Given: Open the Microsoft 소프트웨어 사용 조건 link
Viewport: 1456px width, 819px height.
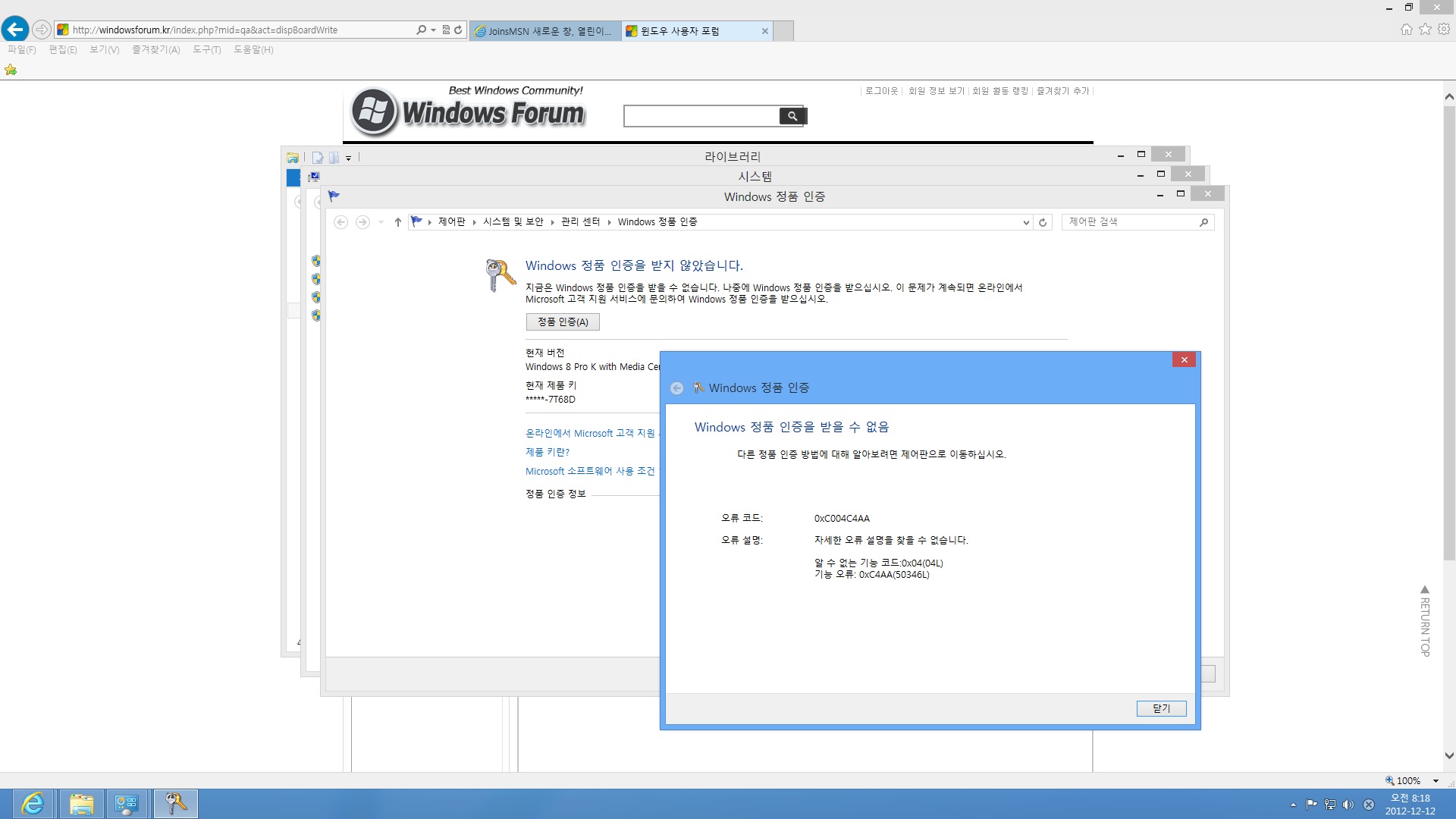Looking at the screenshot, I should point(590,471).
